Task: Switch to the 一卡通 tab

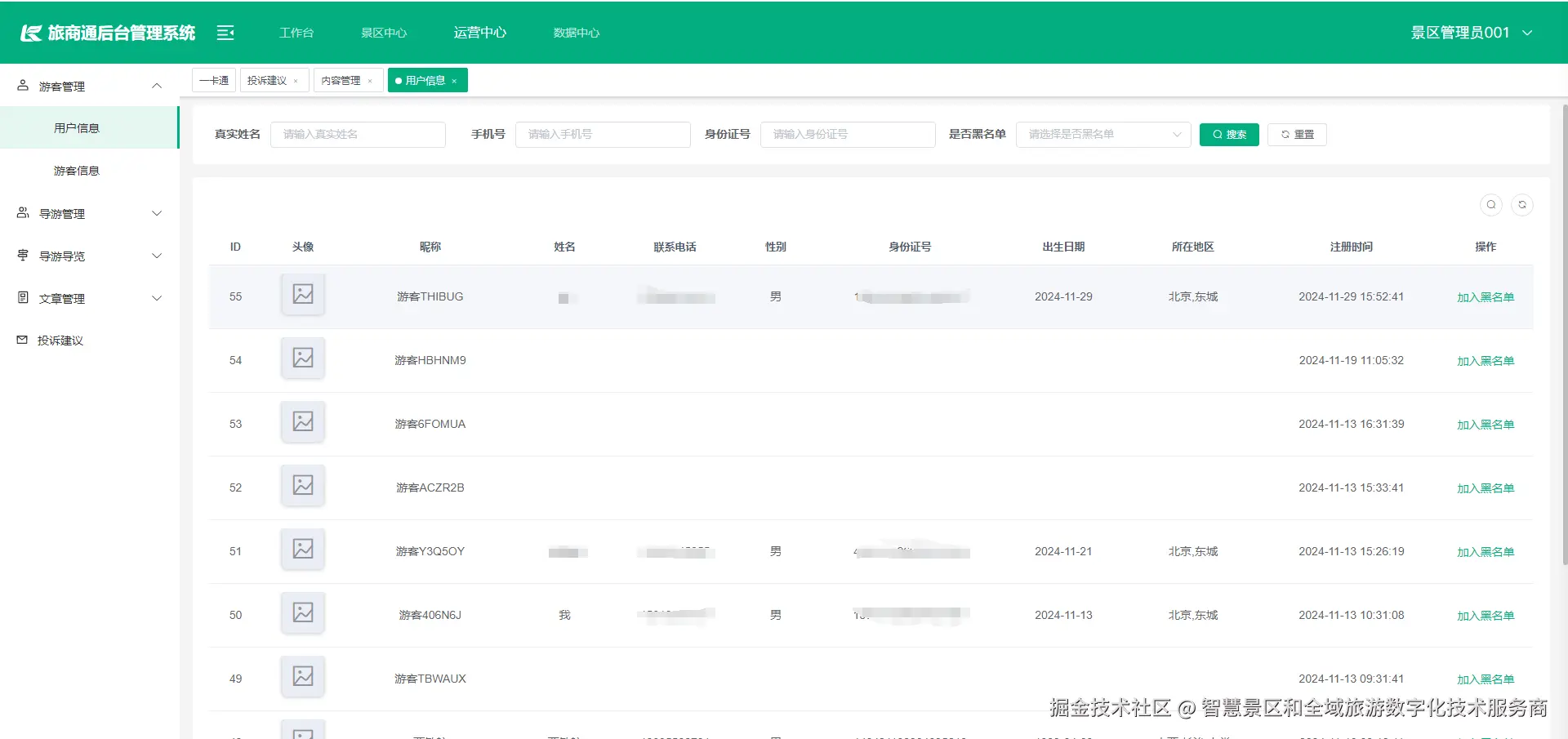Action: tap(213, 79)
